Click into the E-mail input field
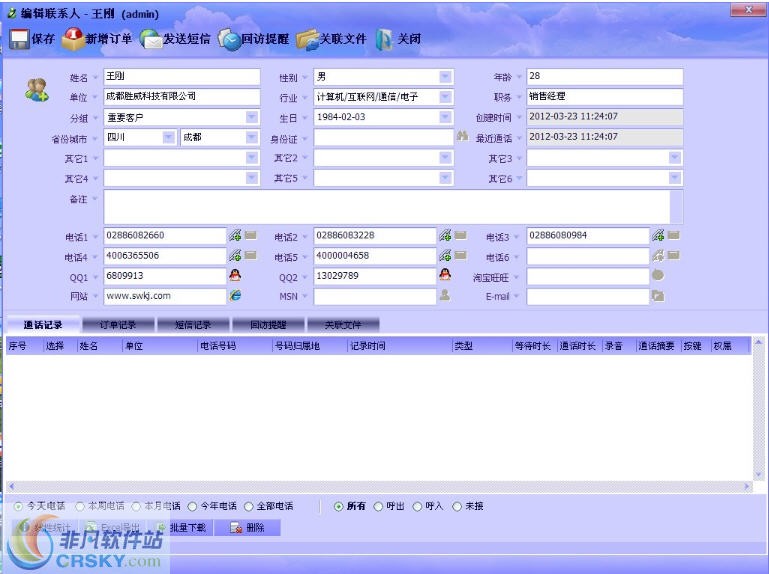Screen dimensions: 769x574 click(588, 296)
